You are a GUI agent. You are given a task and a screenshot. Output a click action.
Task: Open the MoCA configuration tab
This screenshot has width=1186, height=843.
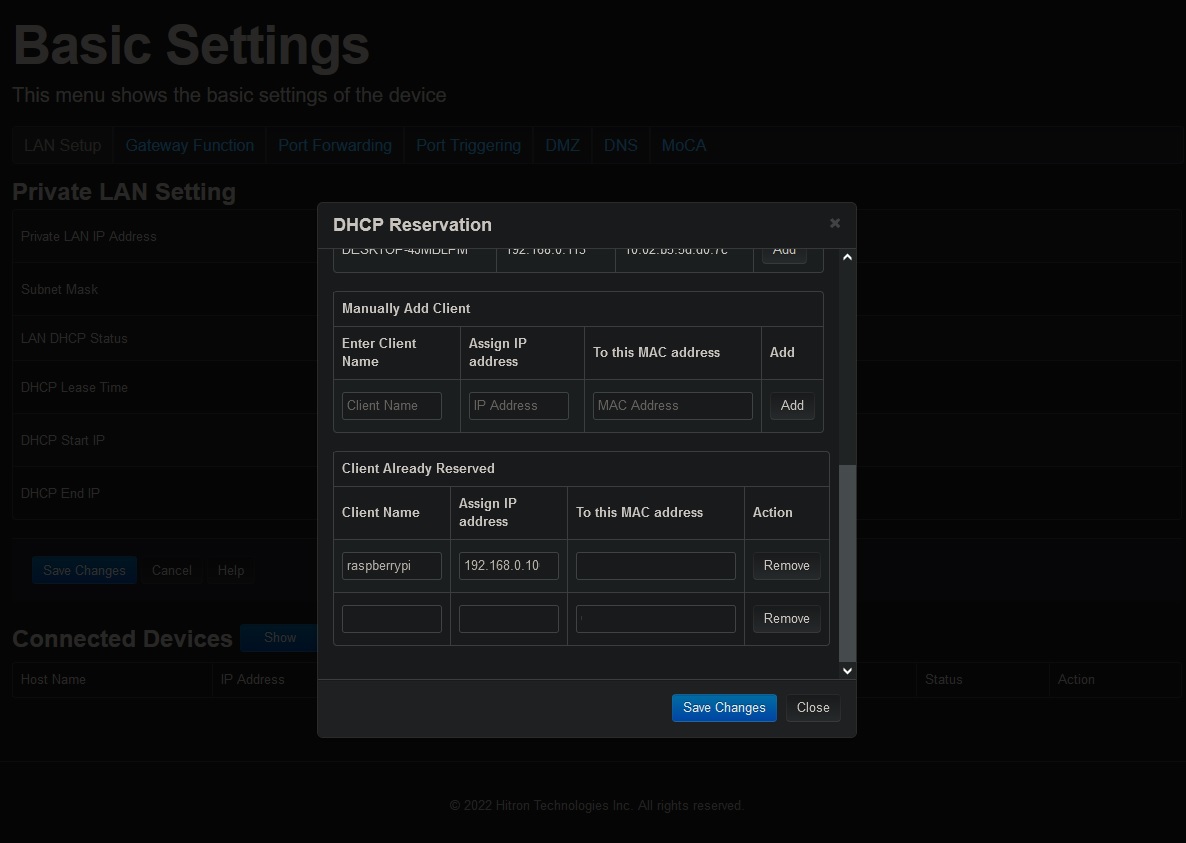click(x=683, y=145)
